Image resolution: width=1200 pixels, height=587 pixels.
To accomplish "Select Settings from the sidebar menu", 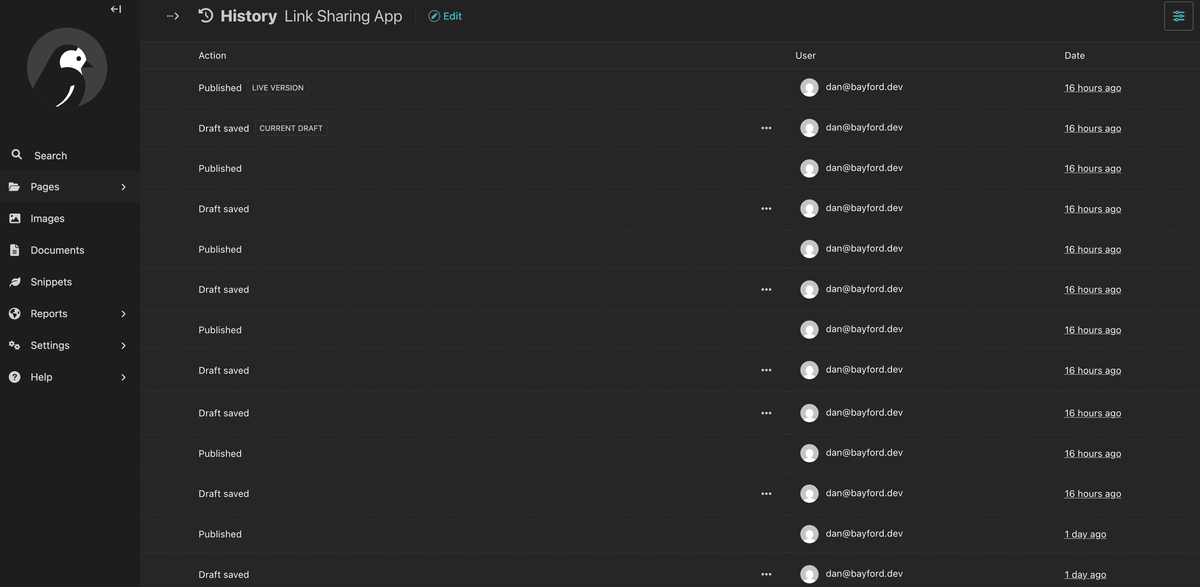I will 48,345.
